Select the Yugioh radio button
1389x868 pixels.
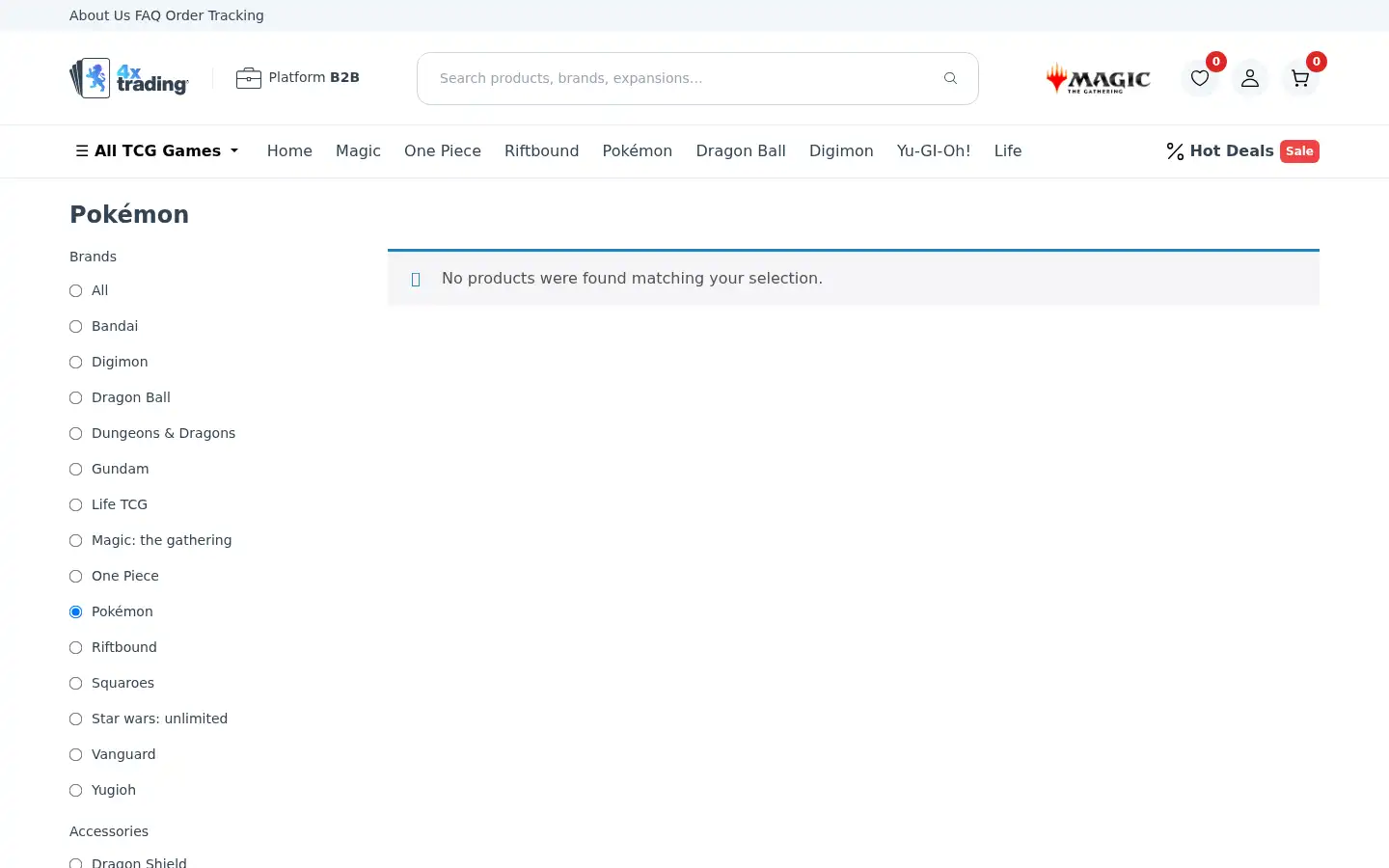click(x=76, y=791)
